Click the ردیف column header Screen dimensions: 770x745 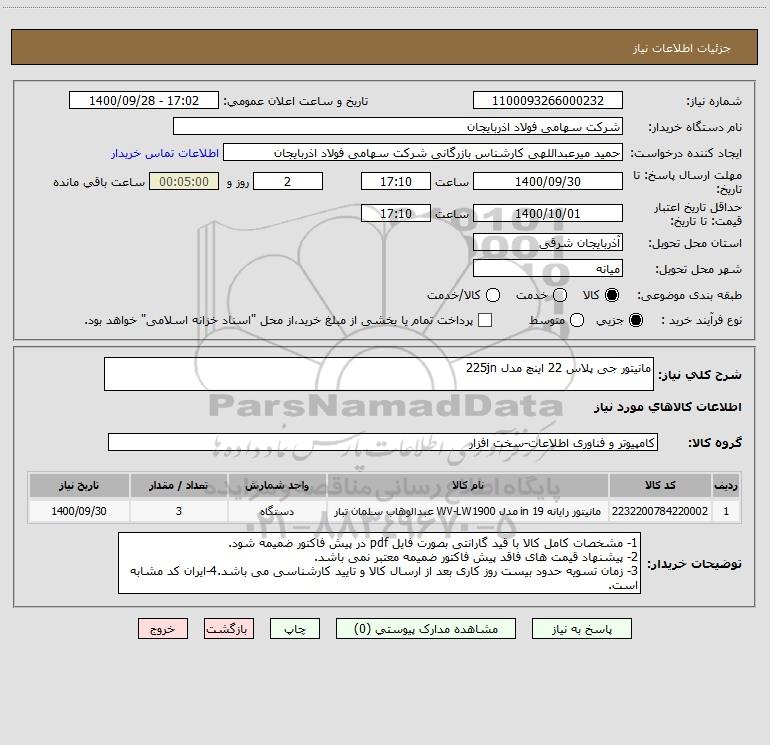pos(726,485)
